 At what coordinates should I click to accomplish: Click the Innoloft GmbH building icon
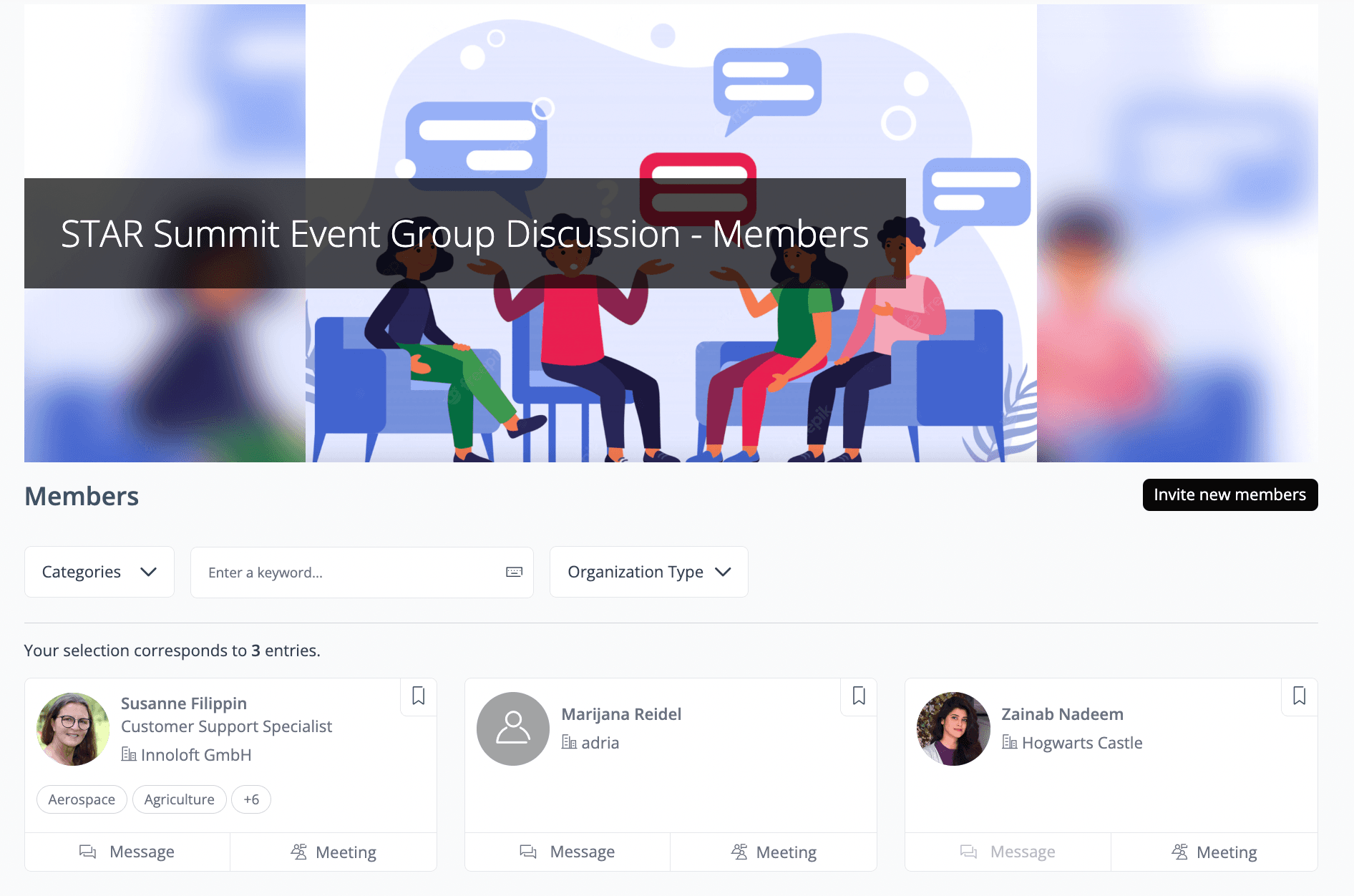click(129, 754)
